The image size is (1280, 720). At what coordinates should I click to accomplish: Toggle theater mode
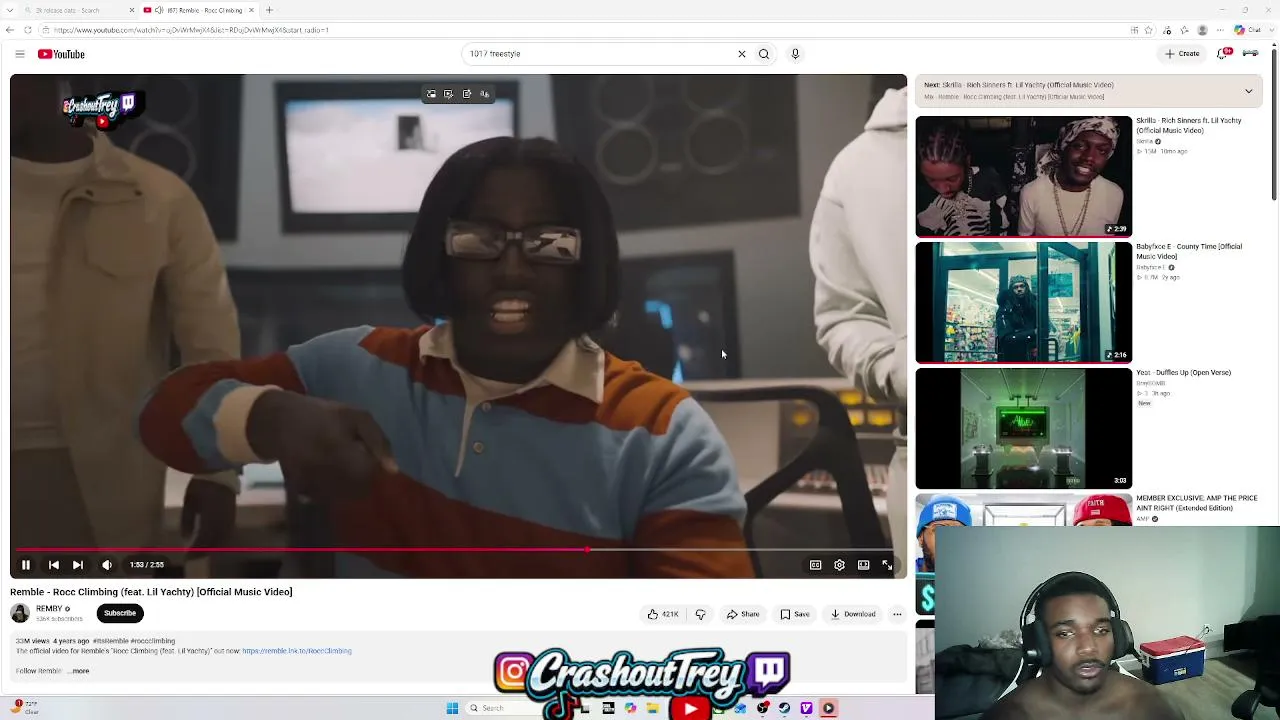point(864,565)
